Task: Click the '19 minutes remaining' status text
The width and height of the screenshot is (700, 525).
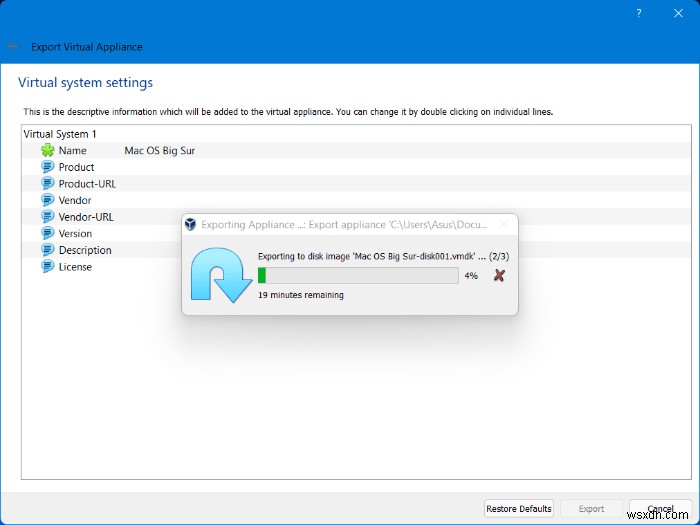Action: 301,295
